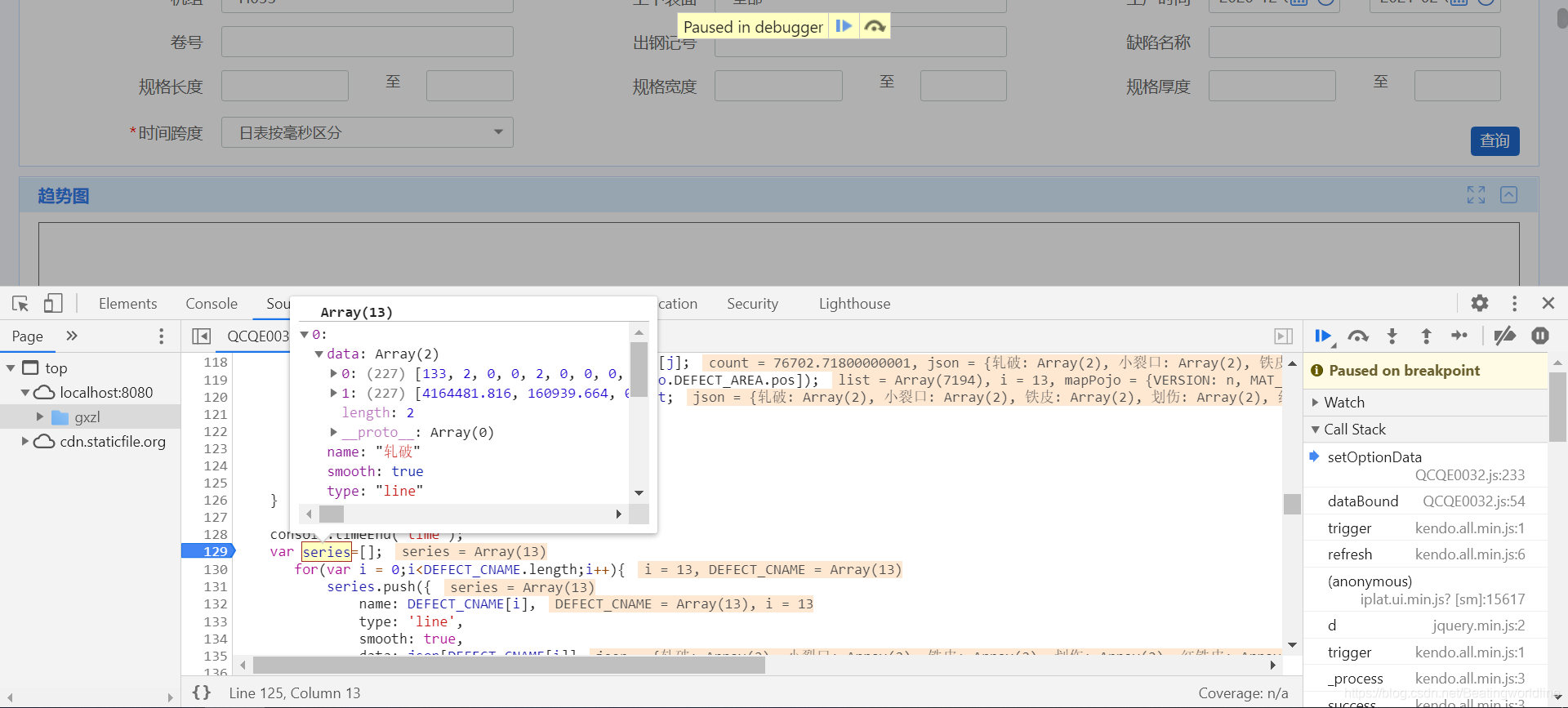Select refresh call stack frame
Screen dimensions: 1568x708
tap(1425, 554)
